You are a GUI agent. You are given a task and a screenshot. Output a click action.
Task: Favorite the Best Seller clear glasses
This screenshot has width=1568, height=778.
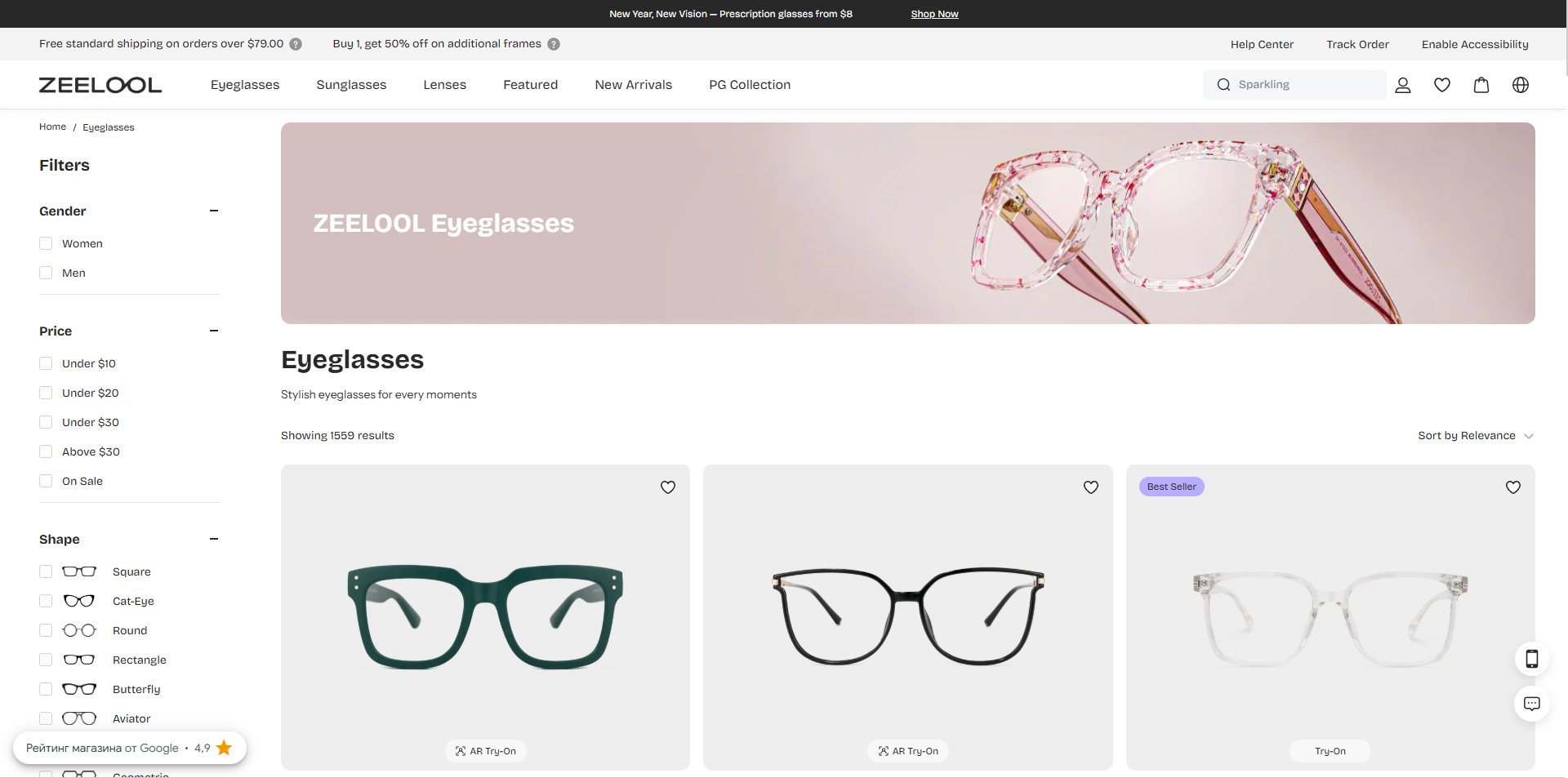[1513, 487]
